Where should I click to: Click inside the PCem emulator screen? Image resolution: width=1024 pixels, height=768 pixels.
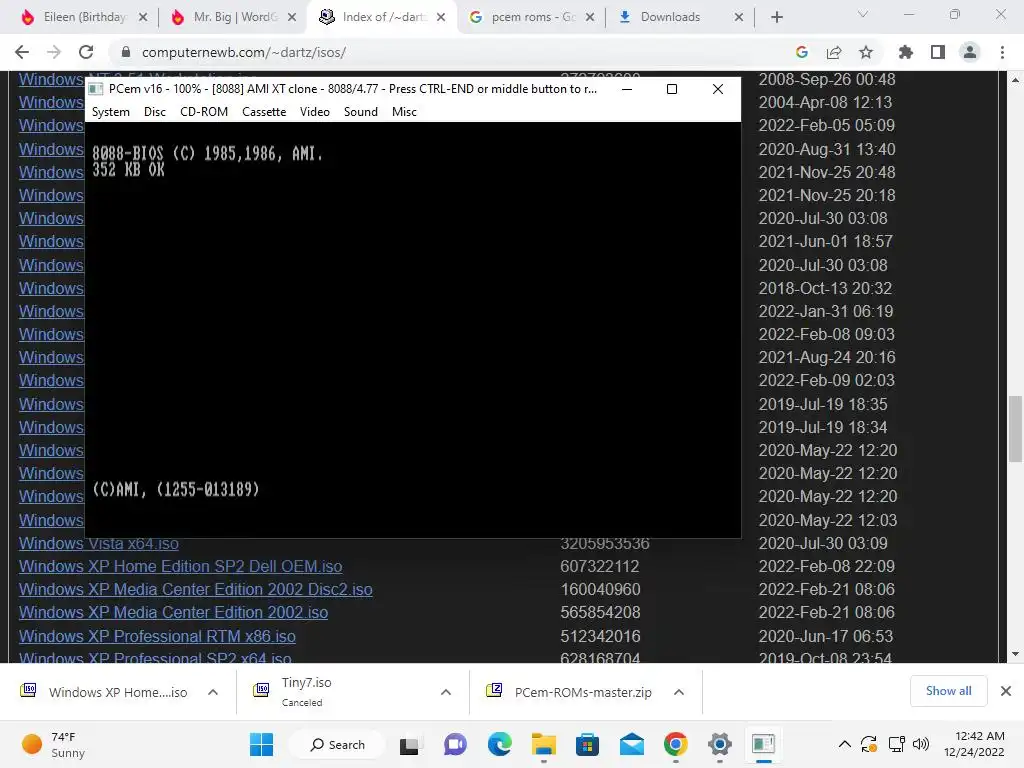pos(413,330)
